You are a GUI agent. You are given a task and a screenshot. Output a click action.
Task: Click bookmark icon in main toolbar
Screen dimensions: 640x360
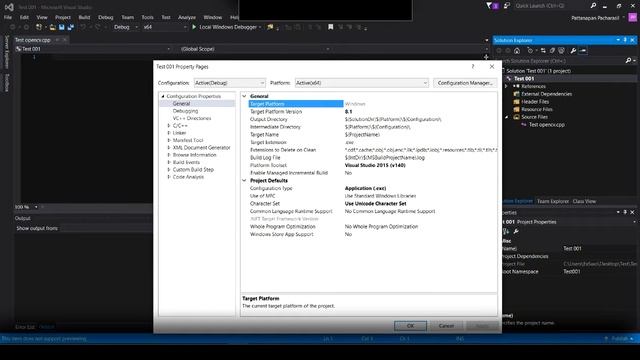click(x=331, y=27)
